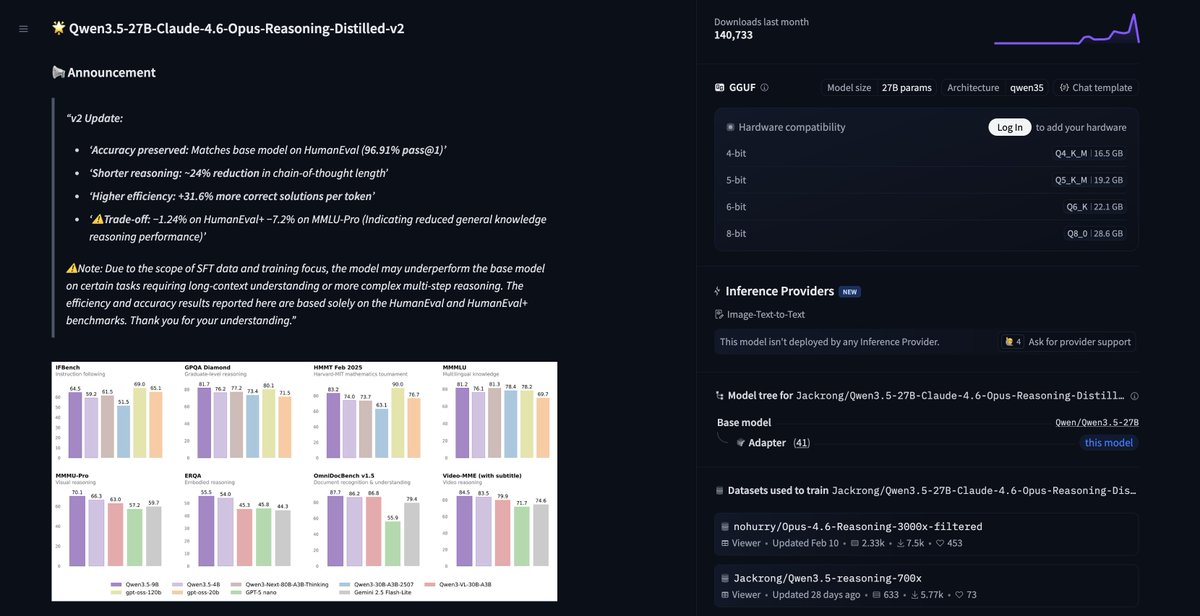The image size is (1200, 616).
Task: Click the GGUF info circle icon
Action: [x=765, y=88]
